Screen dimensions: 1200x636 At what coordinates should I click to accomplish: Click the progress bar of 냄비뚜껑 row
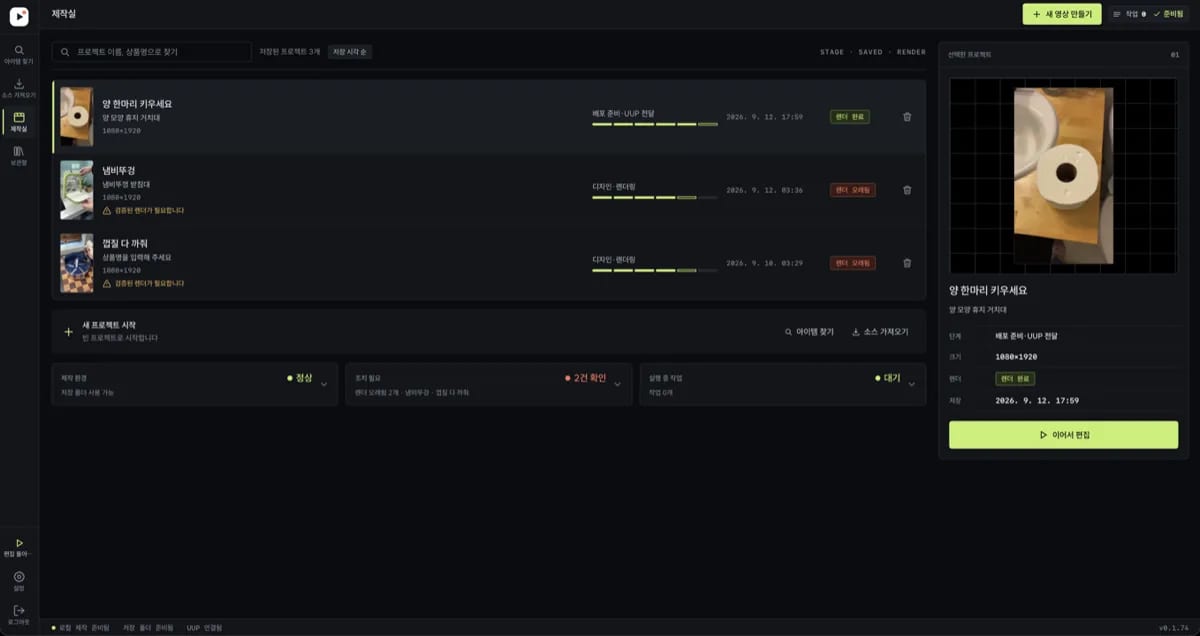pyautogui.click(x=655, y=198)
